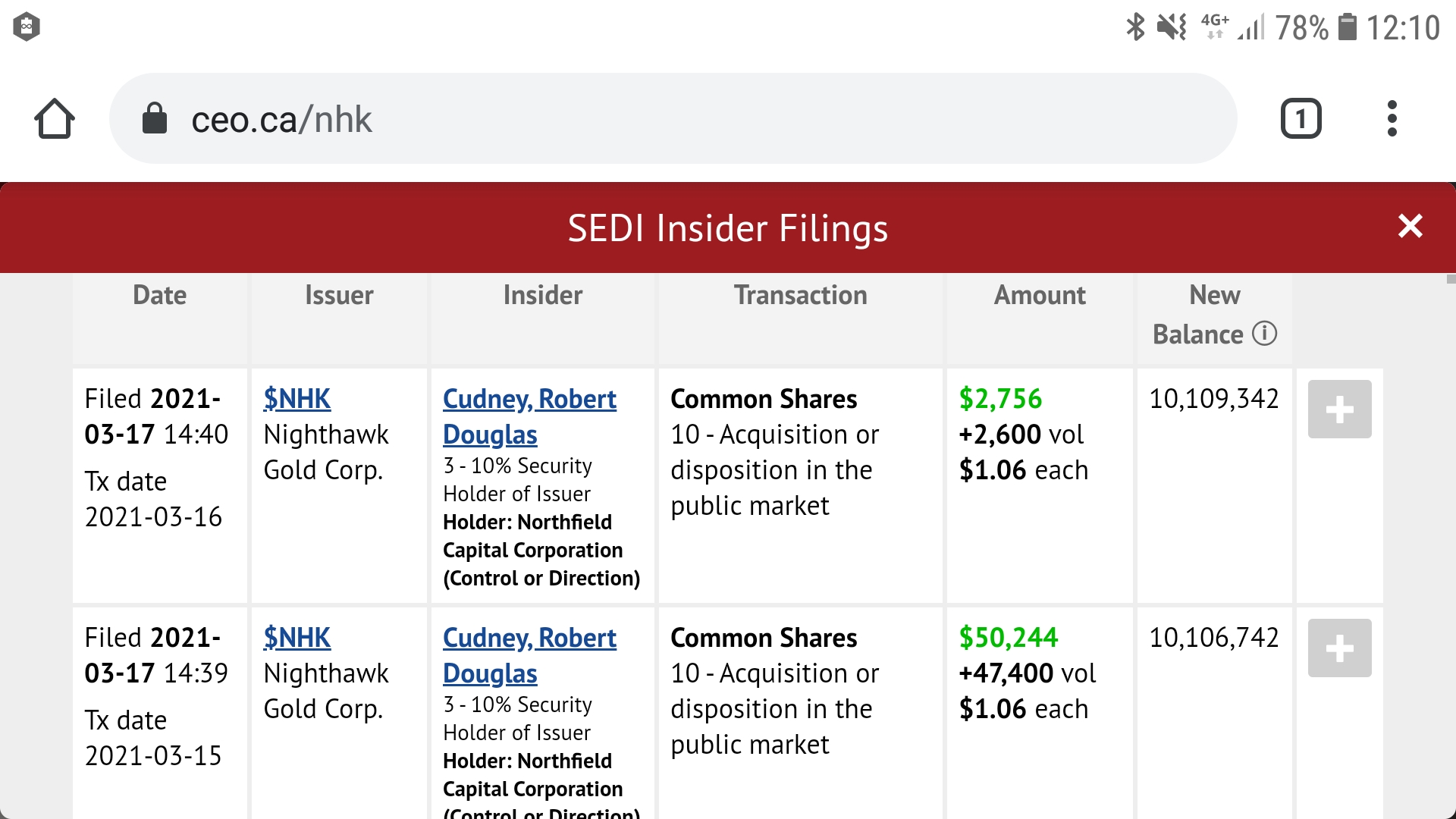1456x819 pixels.
Task: Open the browser three-dot menu
Action: coord(1392,119)
